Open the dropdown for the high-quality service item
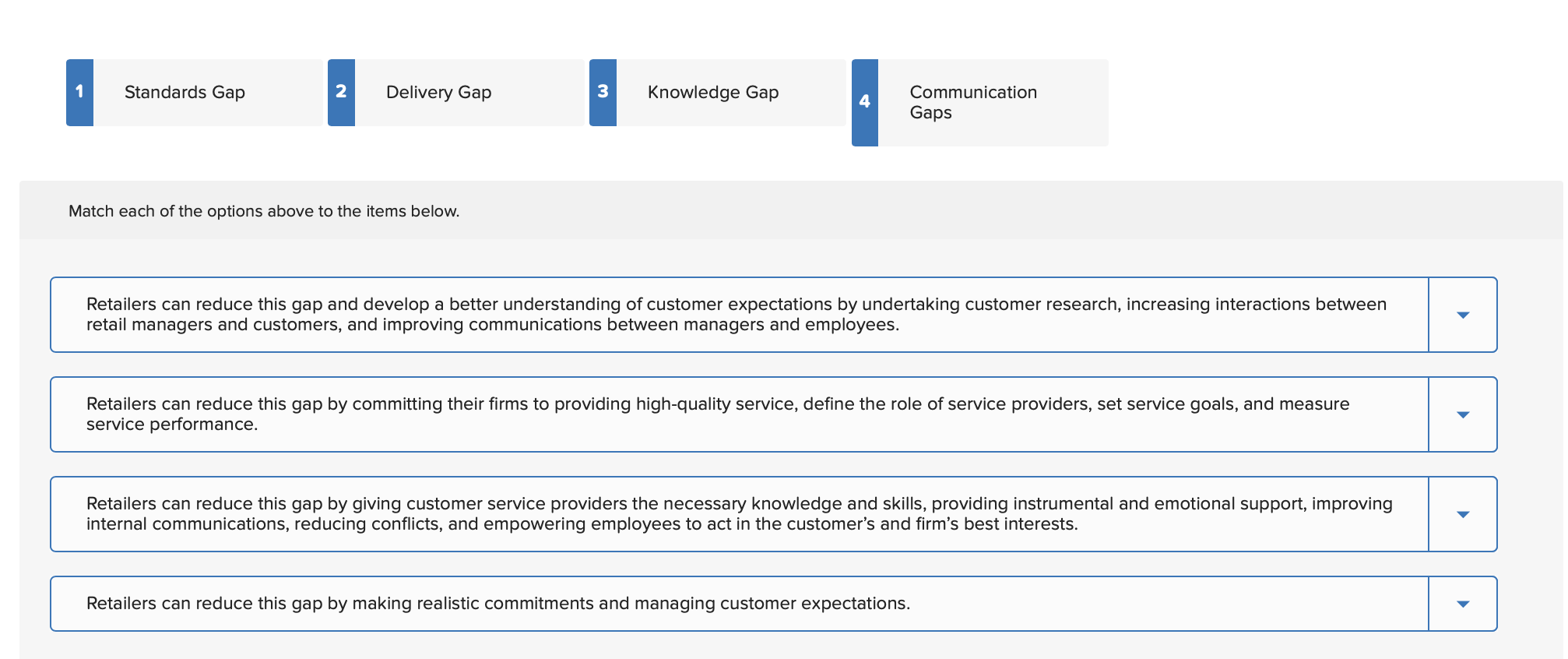This screenshot has height=659, width=1568. (x=1462, y=414)
